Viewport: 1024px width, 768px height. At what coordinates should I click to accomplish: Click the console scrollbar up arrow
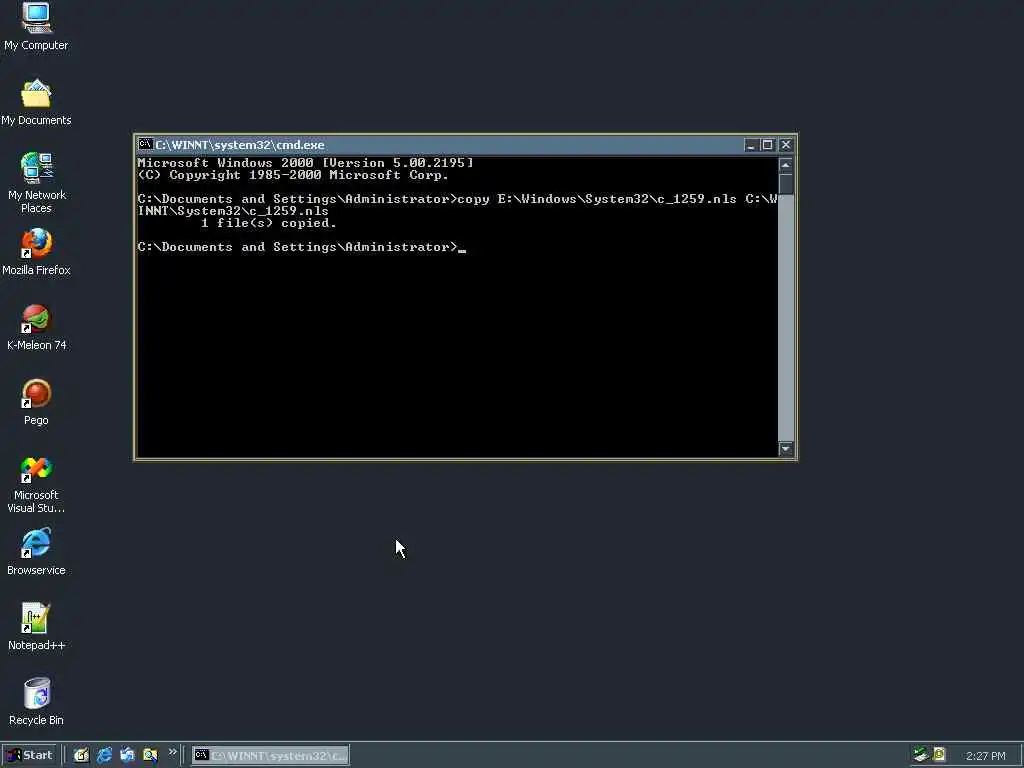pyautogui.click(x=786, y=165)
